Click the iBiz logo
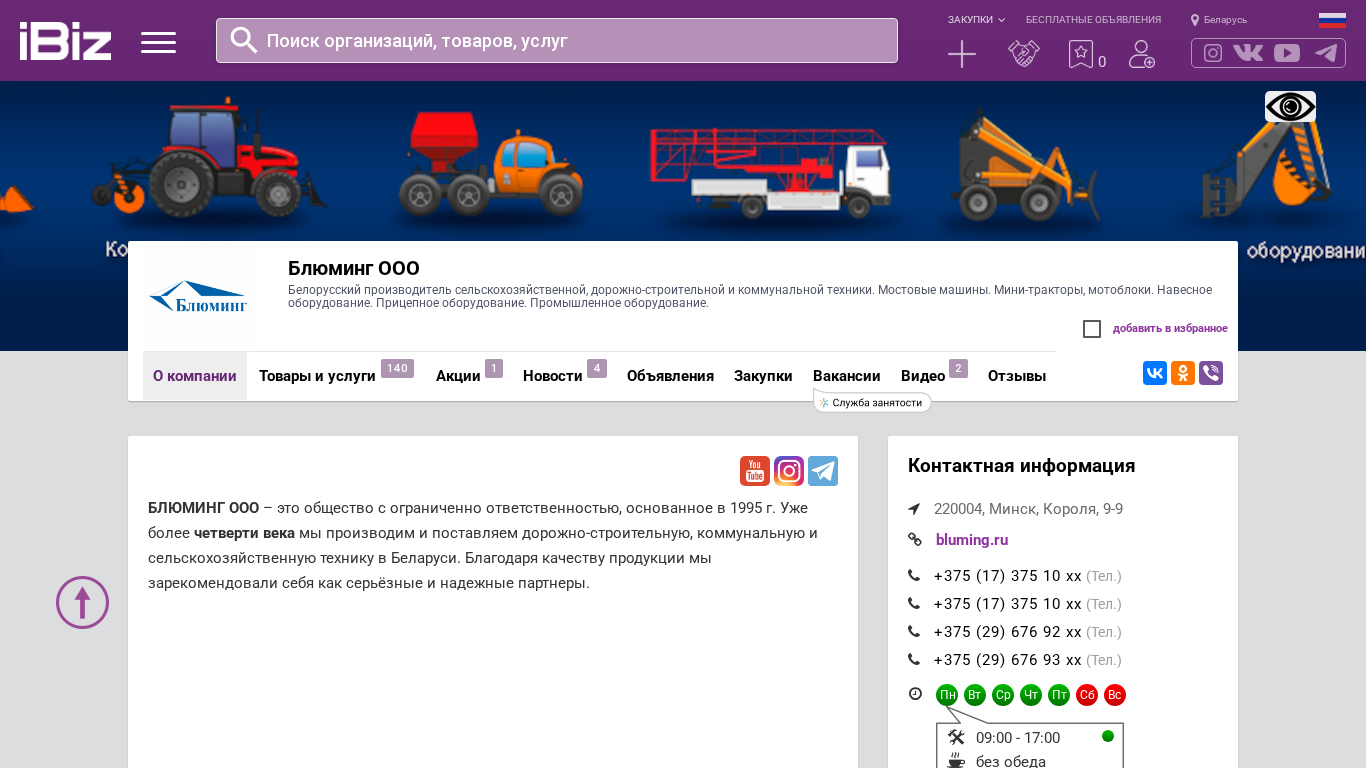Viewport: 1366px width, 768px height. coord(65,41)
